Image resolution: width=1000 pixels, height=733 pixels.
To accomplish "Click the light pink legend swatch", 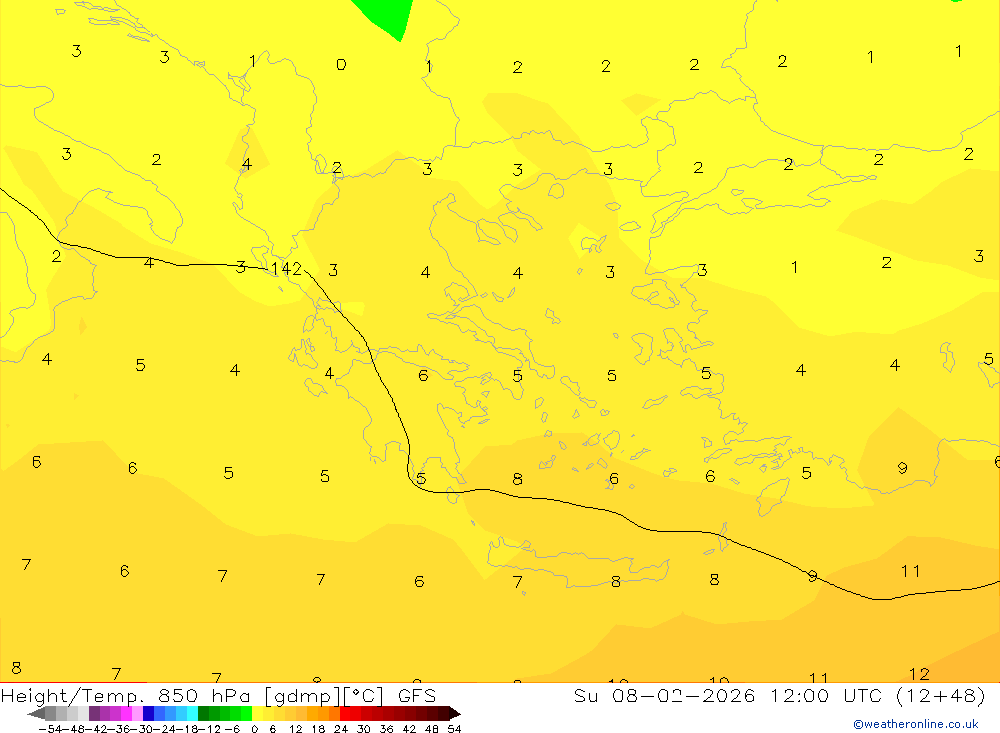I will pos(137,713).
